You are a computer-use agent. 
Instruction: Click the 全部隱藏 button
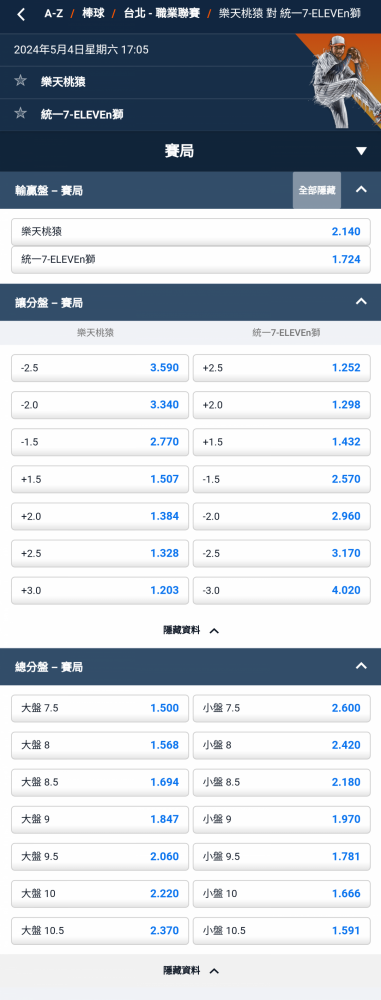coord(317,190)
